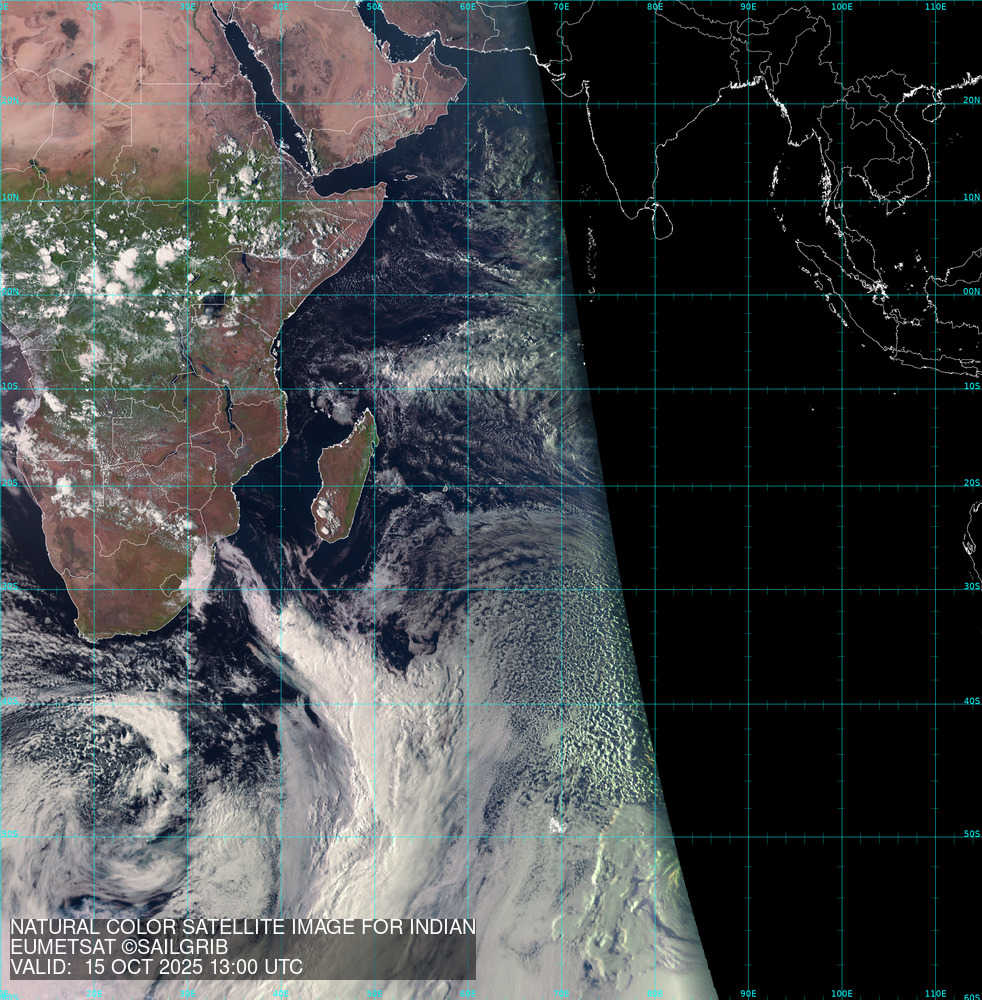Click the 110E longitude label at bottom

[935, 993]
